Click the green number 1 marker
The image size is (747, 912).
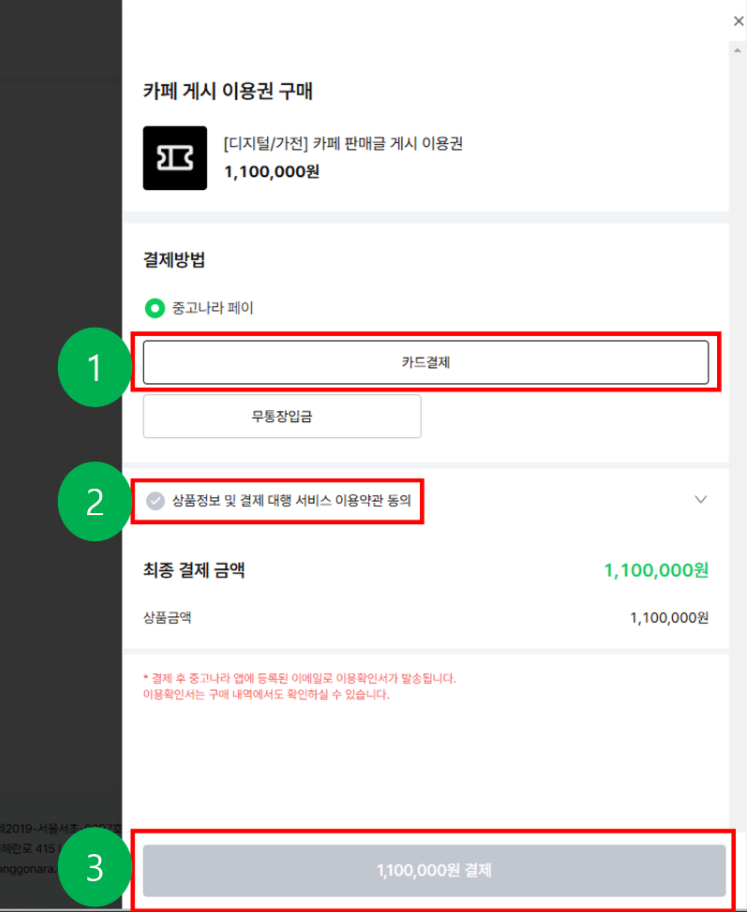pyautogui.click(x=95, y=368)
